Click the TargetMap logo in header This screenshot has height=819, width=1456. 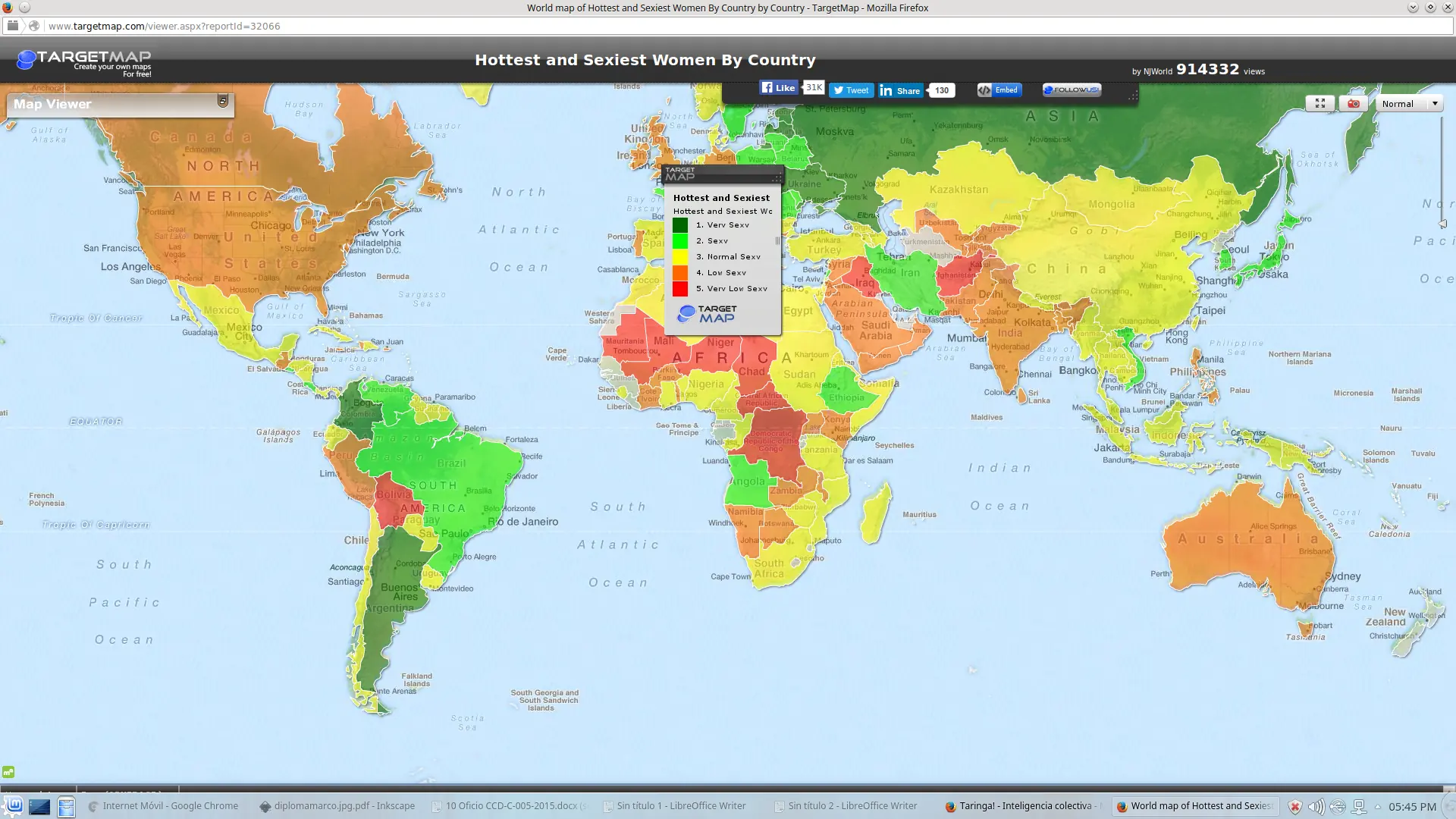pos(85,61)
